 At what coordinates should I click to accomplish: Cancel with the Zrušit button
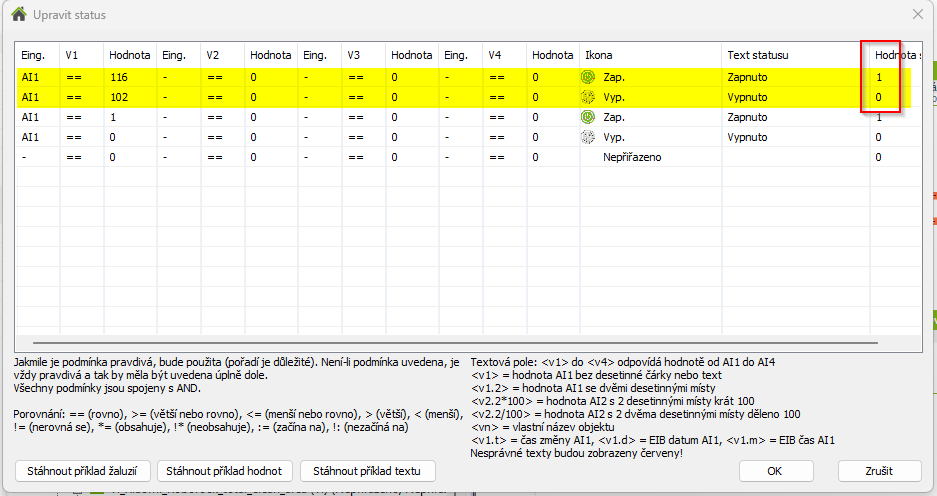[879, 471]
